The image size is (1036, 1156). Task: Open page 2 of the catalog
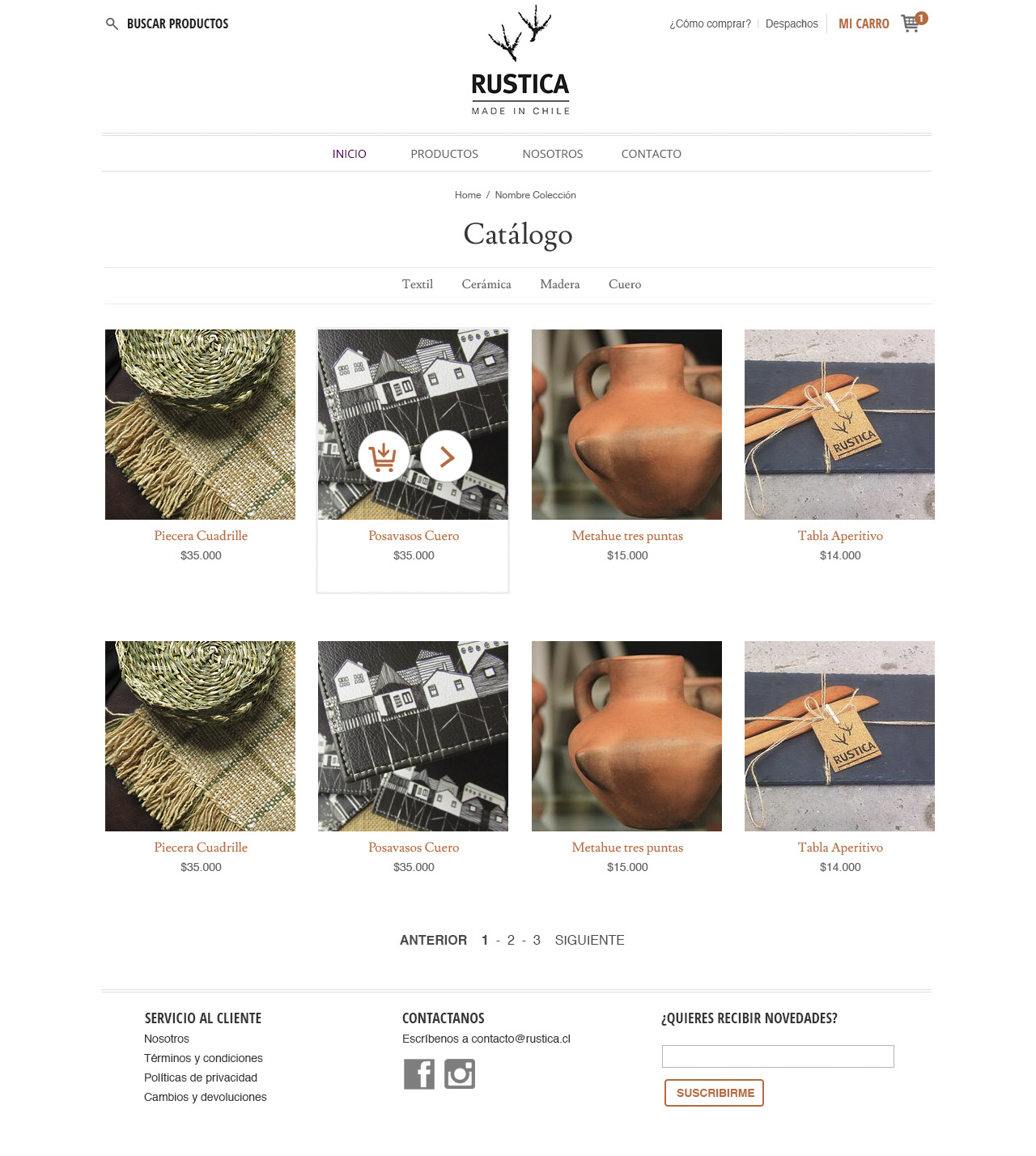point(511,940)
